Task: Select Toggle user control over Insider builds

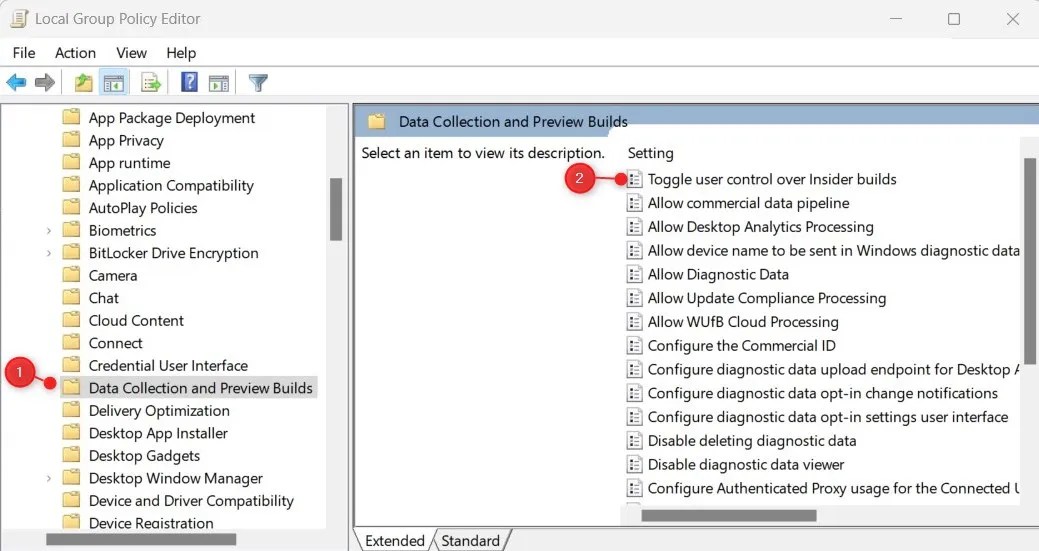Action: point(772,179)
